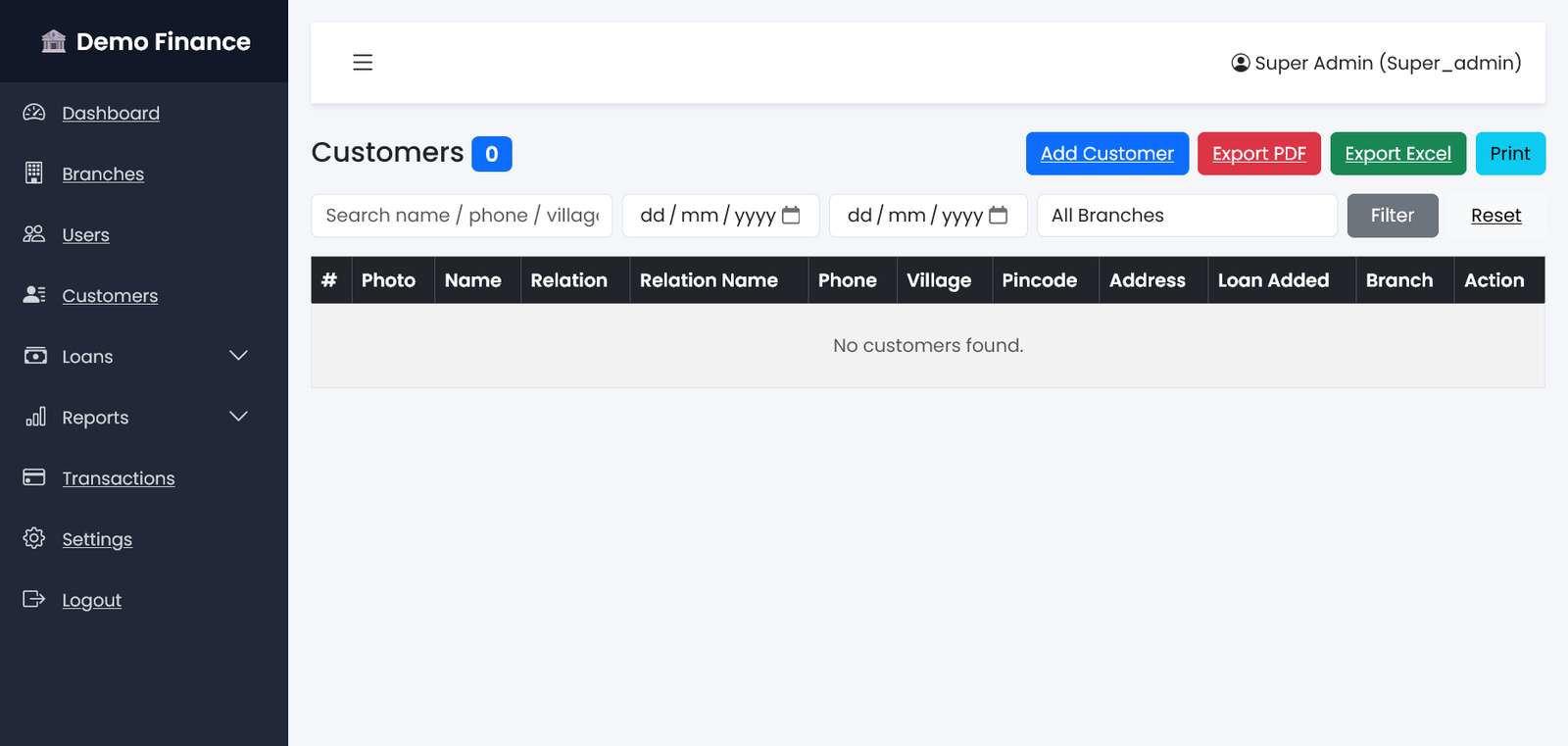Viewport: 1568px width, 746px height.
Task: Select Customers in the sidebar
Action: tap(110, 296)
